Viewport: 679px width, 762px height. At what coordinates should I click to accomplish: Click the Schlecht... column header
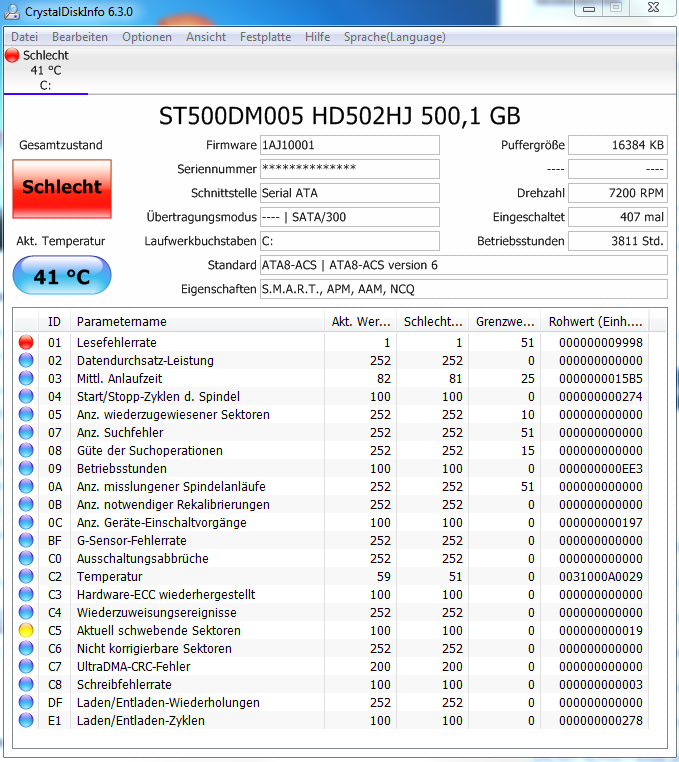(x=432, y=322)
